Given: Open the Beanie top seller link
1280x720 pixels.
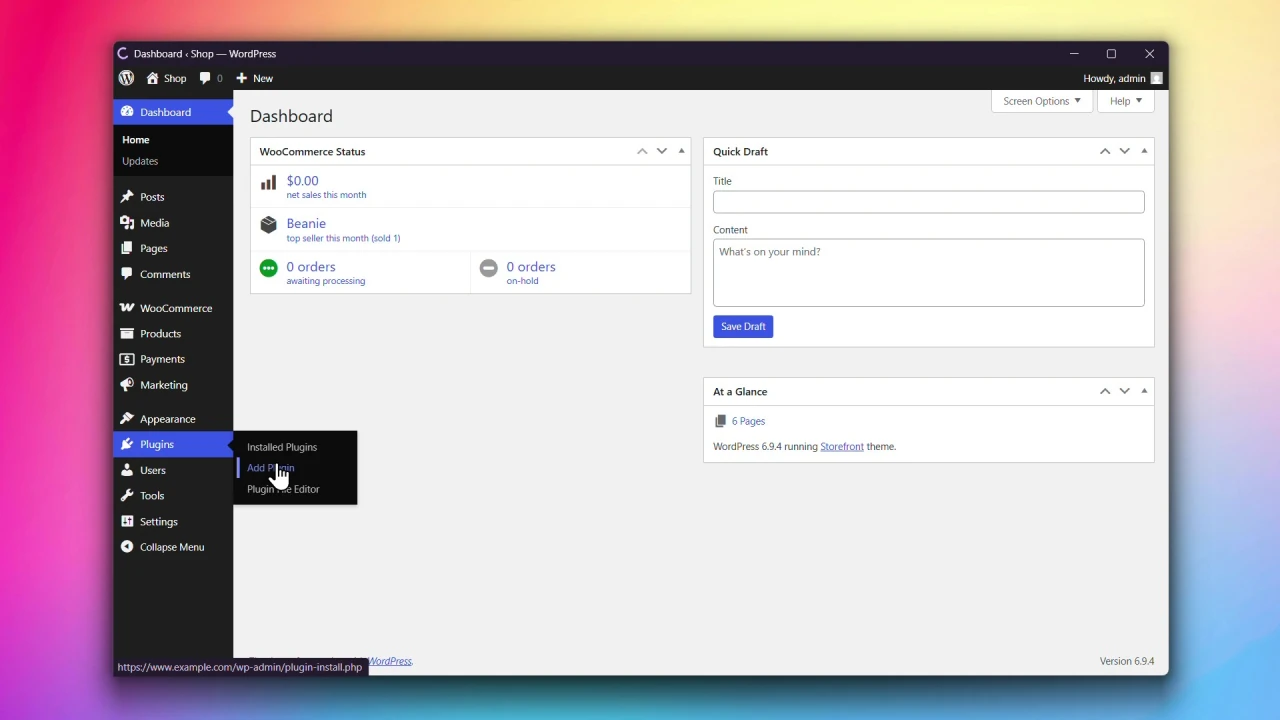Looking at the screenshot, I should 306,223.
